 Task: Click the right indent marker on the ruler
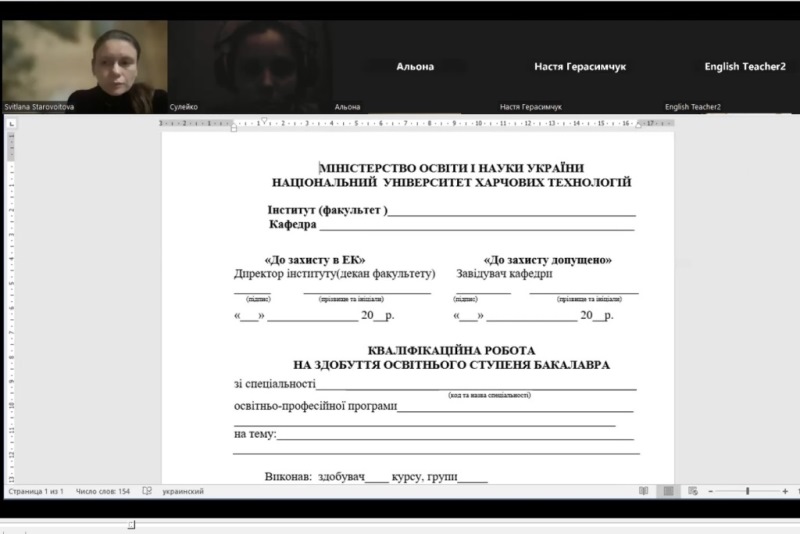(x=638, y=125)
